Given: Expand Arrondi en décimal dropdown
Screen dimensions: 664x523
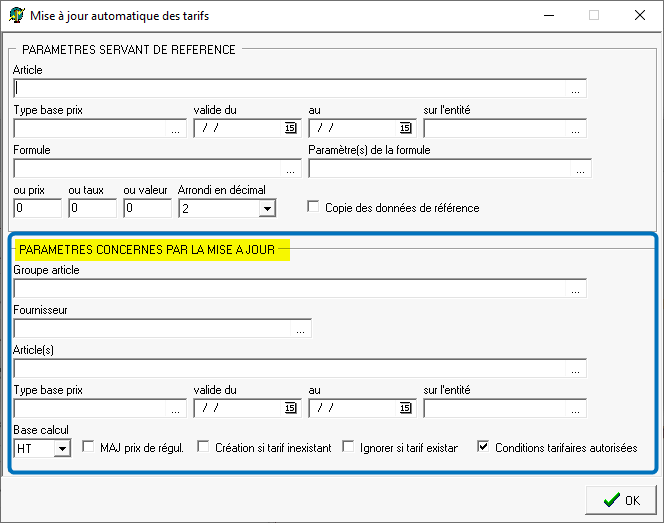Looking at the screenshot, I should click(266, 209).
